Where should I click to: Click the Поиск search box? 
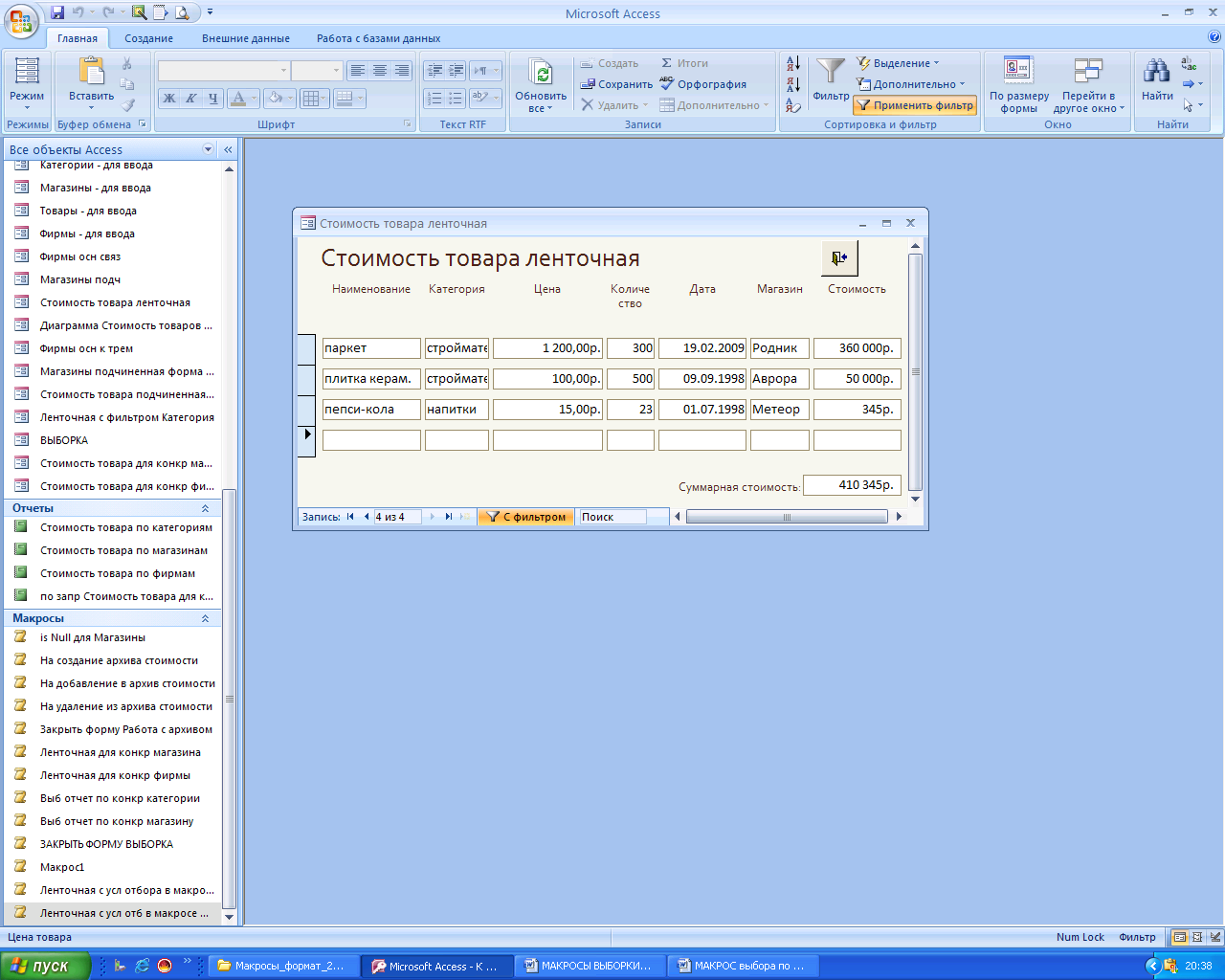(x=612, y=517)
